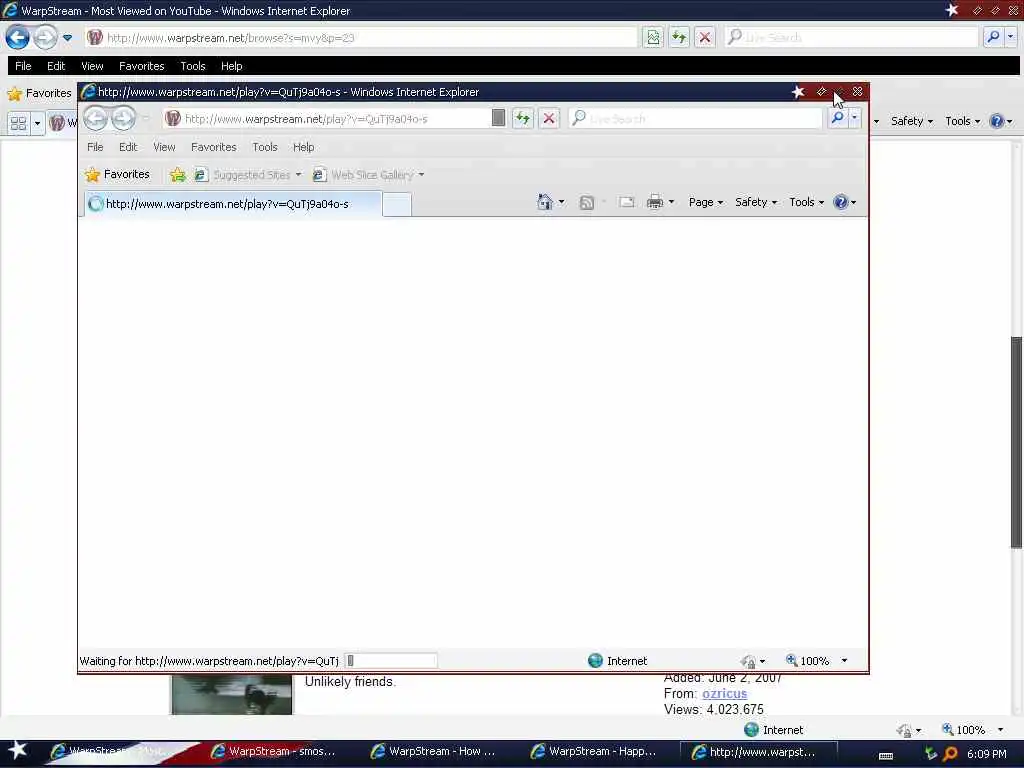Viewport: 1024px width, 768px height.
Task: Open search provider dropdown in main window
Action: (1010, 38)
